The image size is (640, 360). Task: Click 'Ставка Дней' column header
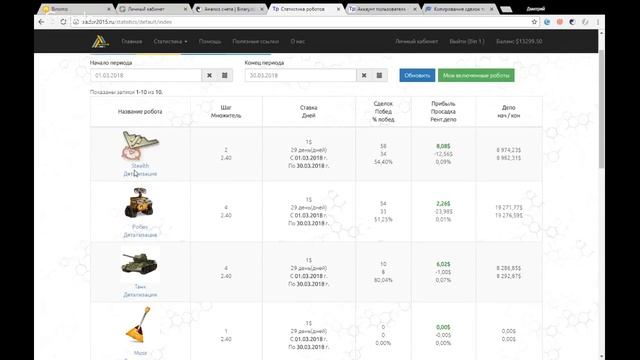point(309,111)
